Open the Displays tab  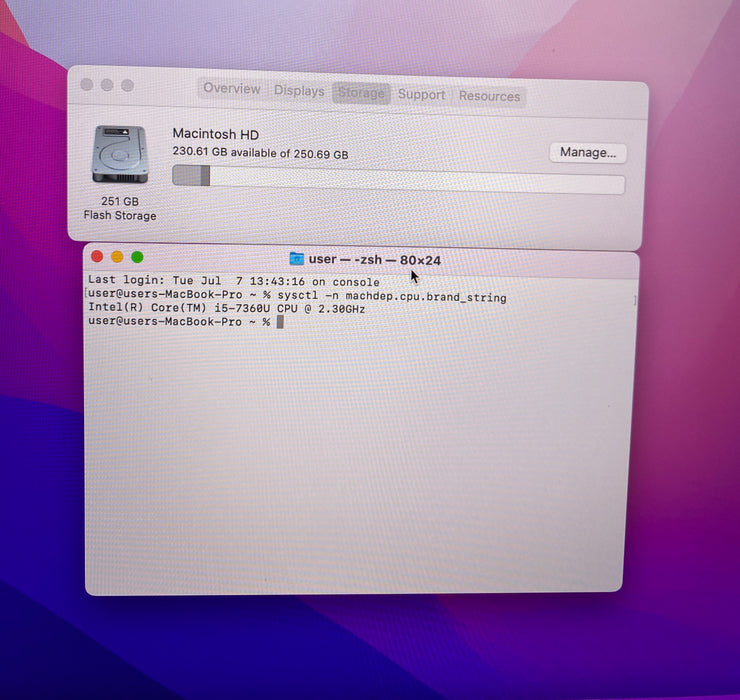coord(299,91)
